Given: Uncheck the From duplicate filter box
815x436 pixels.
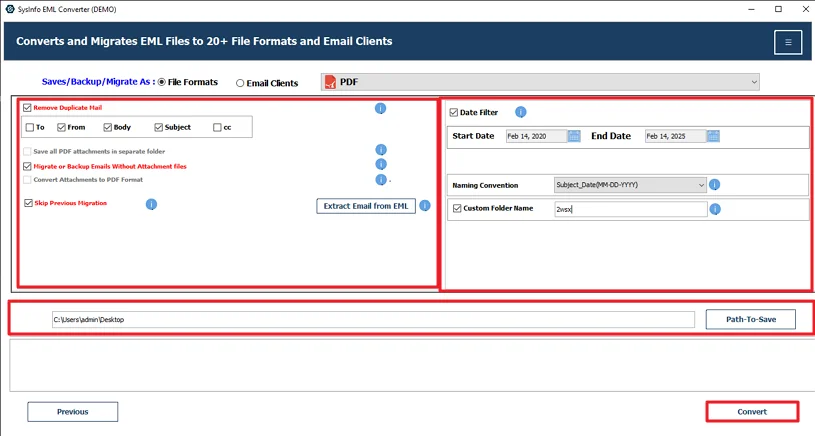Looking at the screenshot, I should pos(61,127).
